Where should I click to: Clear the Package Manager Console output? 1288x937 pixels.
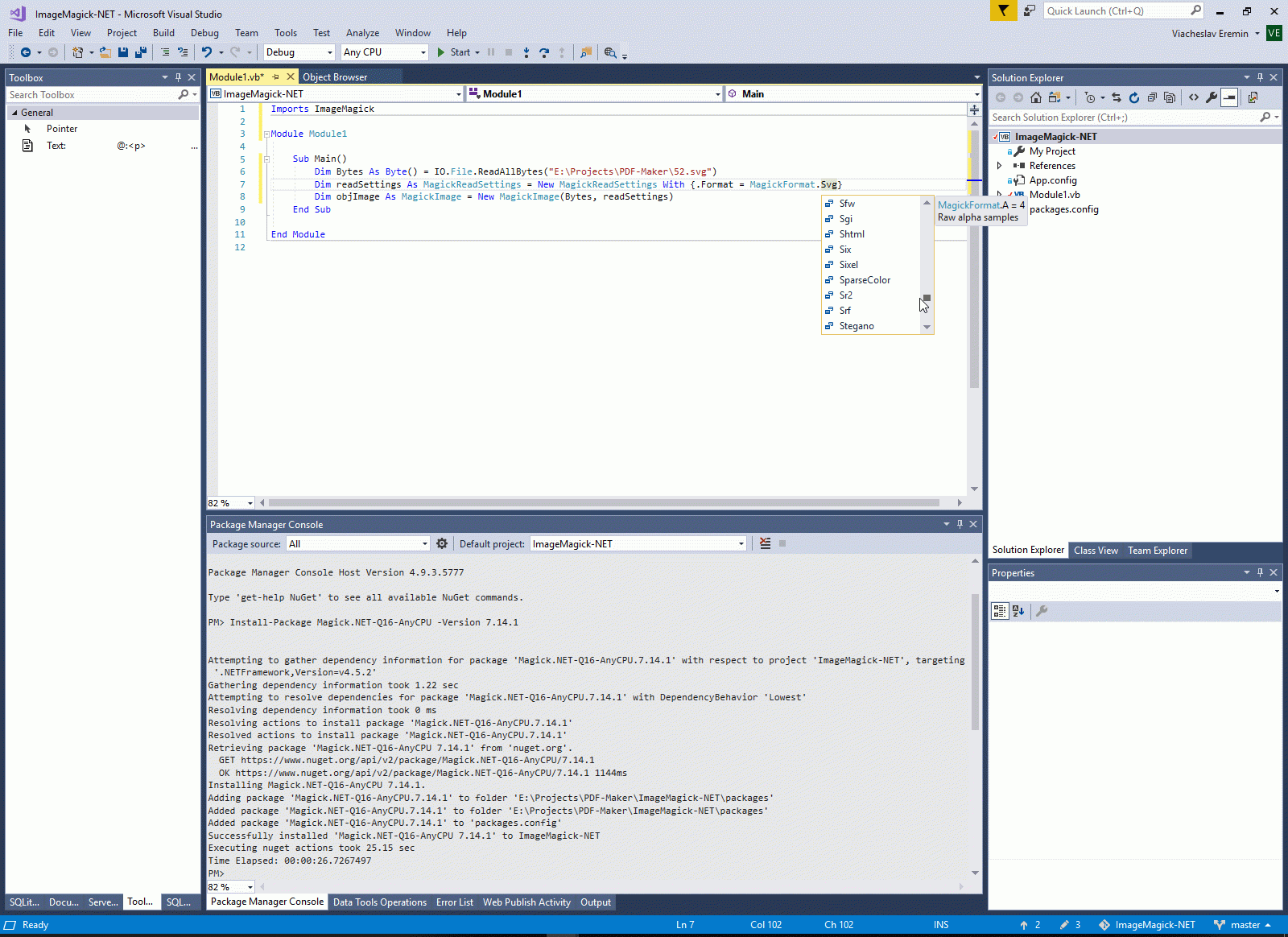coord(766,543)
